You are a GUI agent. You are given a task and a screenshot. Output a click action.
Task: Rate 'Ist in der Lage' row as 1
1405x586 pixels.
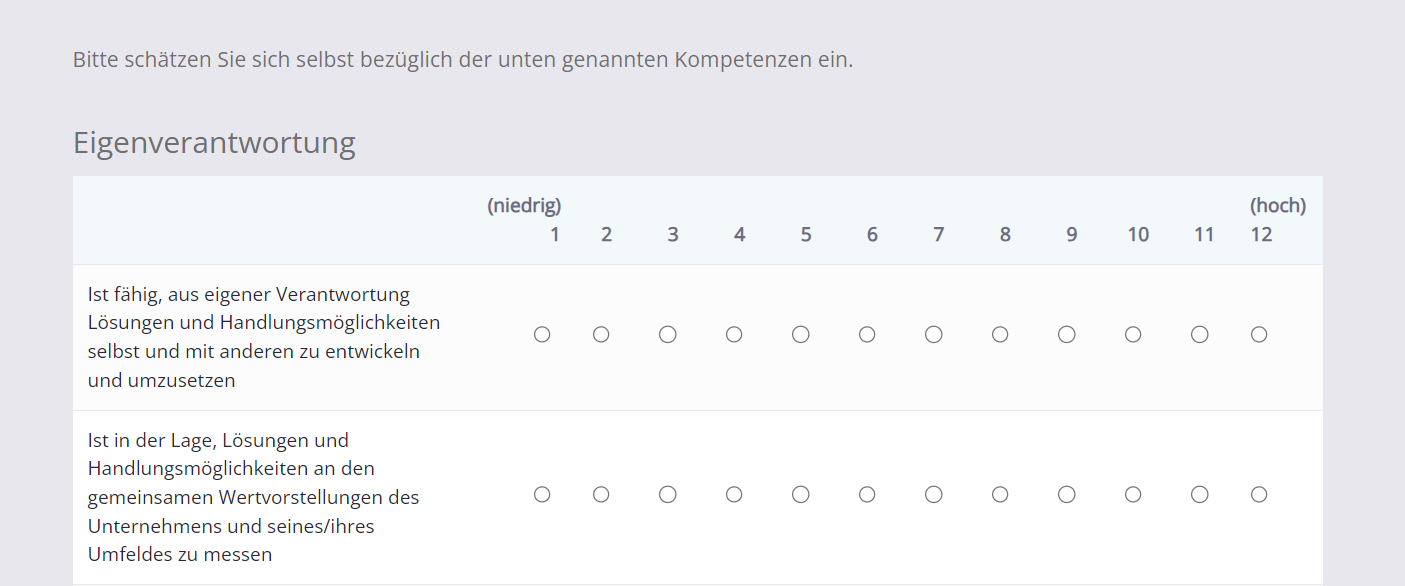[x=542, y=494]
